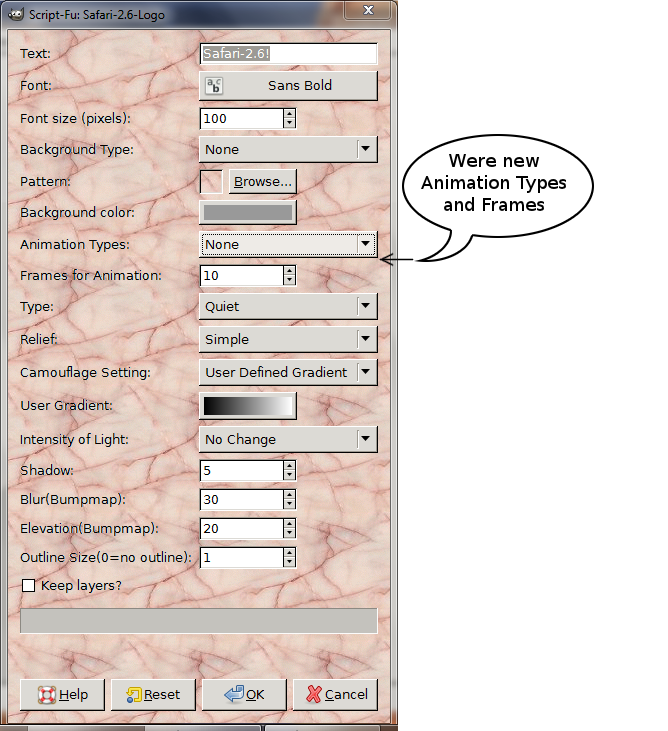
Task: Increase Font size with up arrow
Action: coord(289,114)
